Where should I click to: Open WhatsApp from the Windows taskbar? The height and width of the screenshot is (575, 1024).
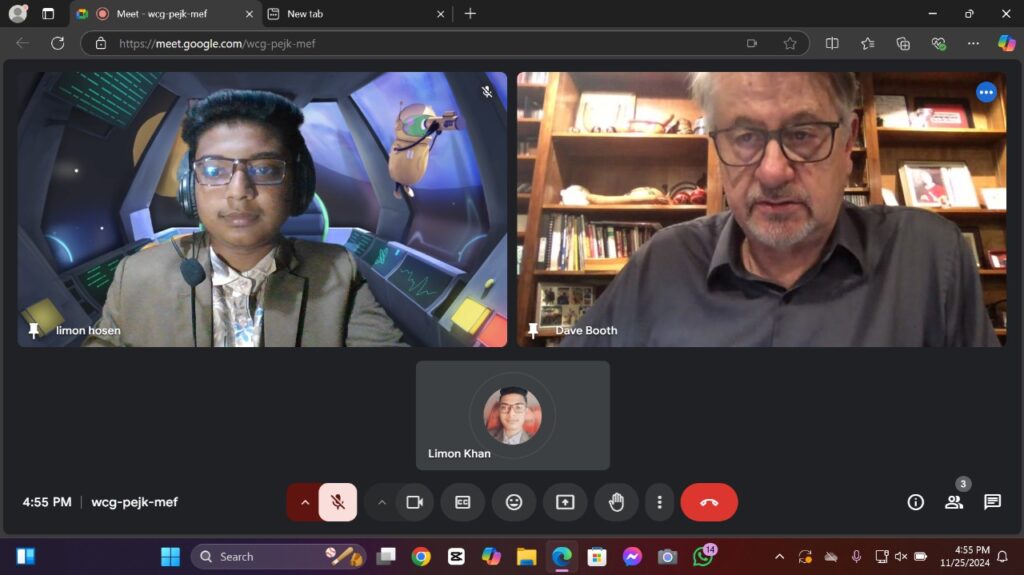[703, 556]
